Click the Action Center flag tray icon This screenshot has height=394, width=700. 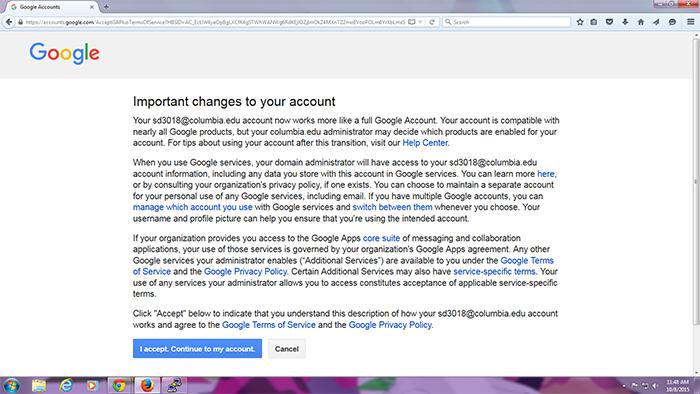coord(635,386)
